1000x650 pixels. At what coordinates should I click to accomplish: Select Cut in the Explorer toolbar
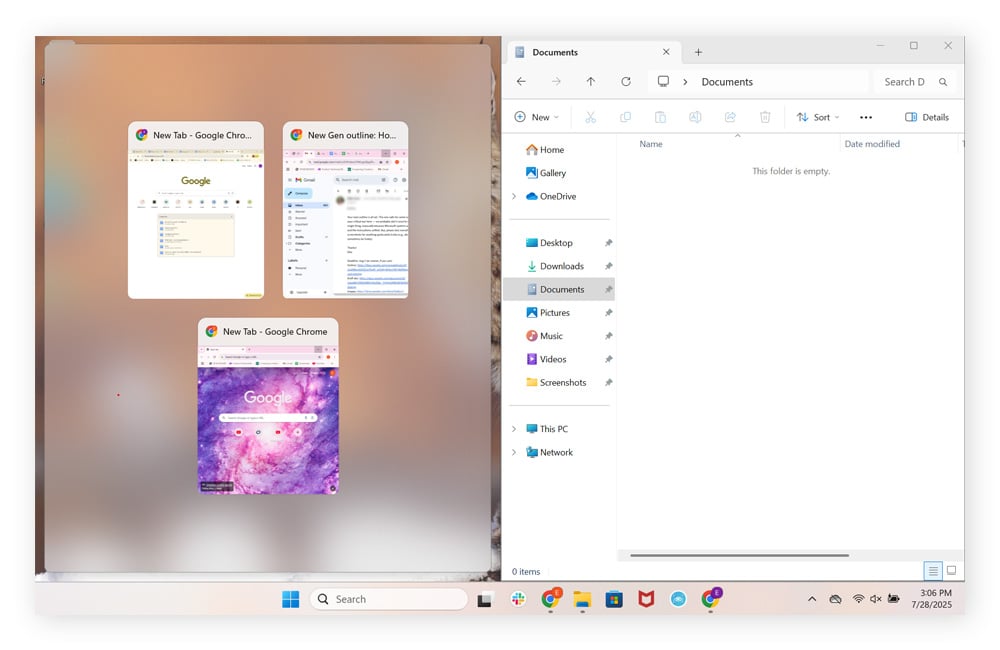pos(590,117)
